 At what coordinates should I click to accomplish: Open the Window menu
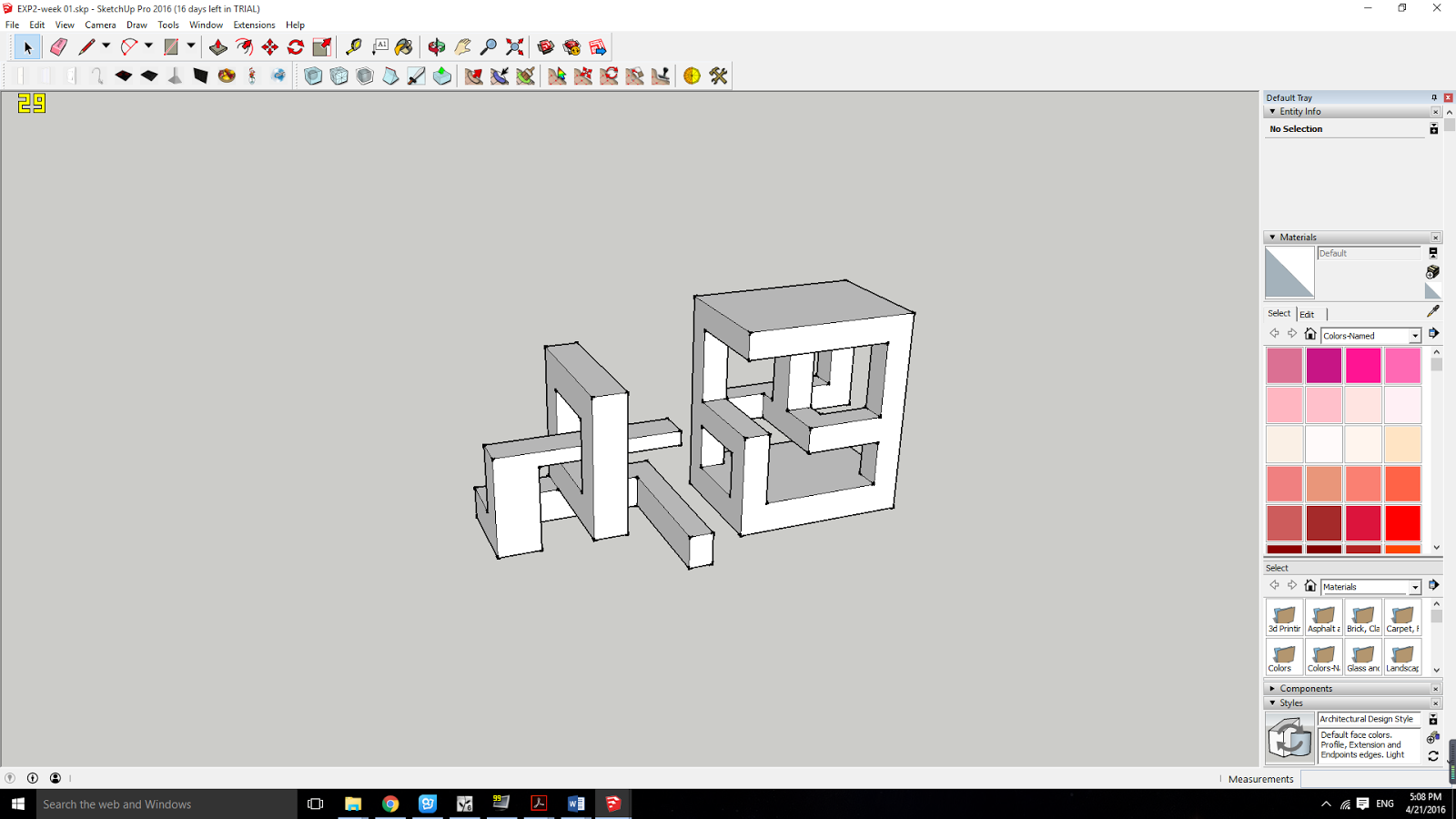tap(206, 25)
